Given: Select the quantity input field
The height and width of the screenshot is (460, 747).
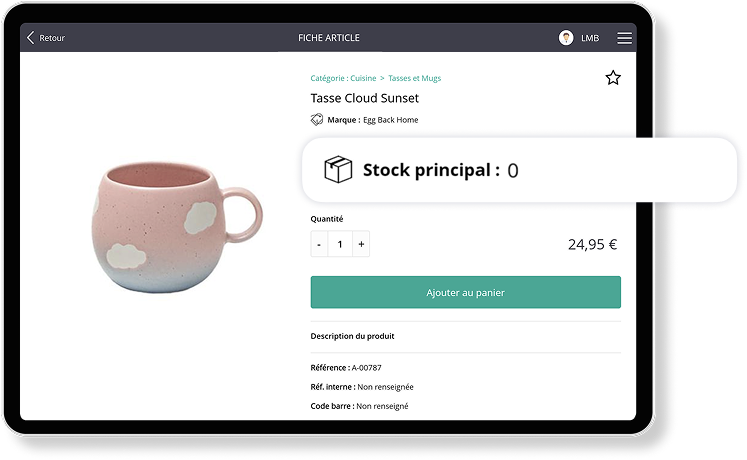Looking at the screenshot, I should coord(340,244).
